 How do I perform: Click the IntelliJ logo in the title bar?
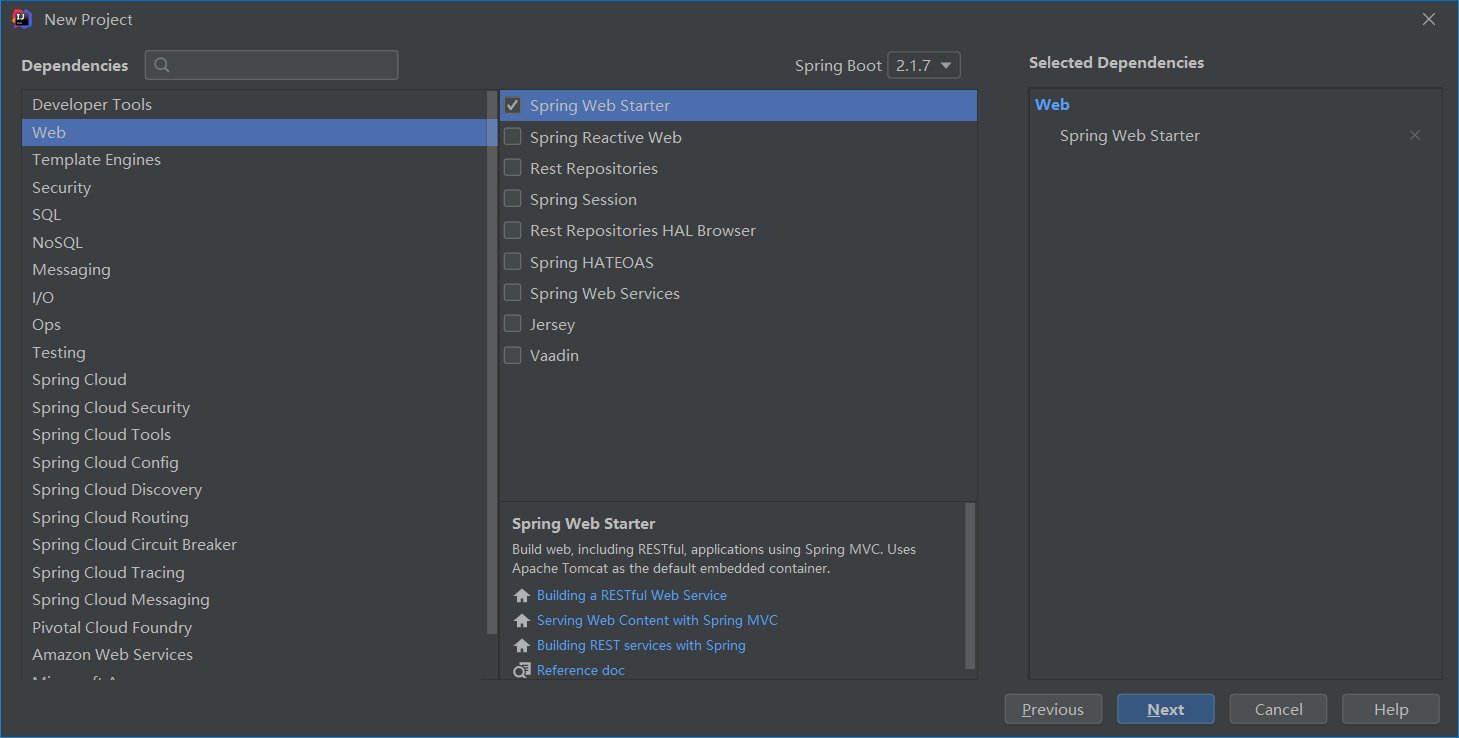coord(22,19)
